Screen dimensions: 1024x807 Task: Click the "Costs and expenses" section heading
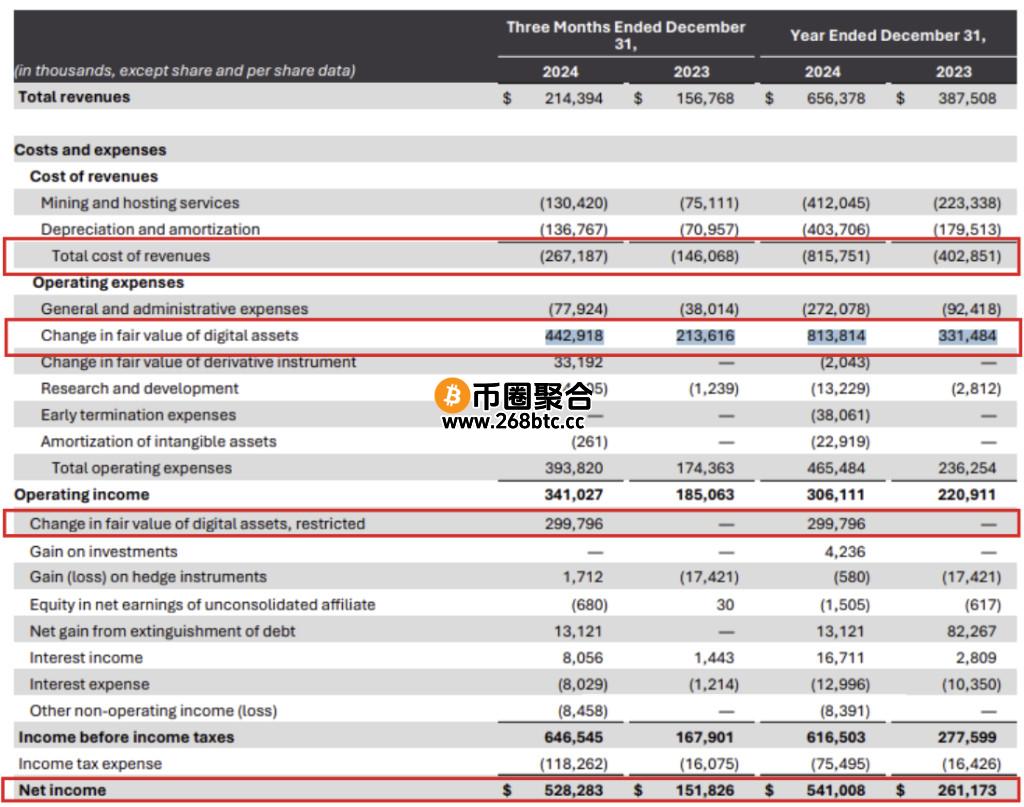click(x=90, y=150)
